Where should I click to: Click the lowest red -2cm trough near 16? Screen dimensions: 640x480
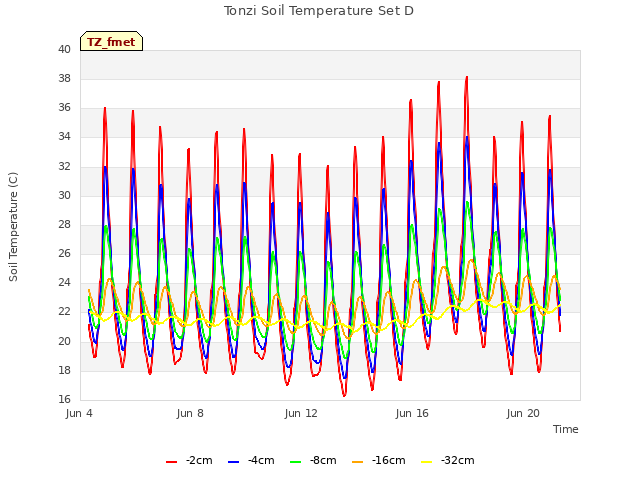click(344, 395)
